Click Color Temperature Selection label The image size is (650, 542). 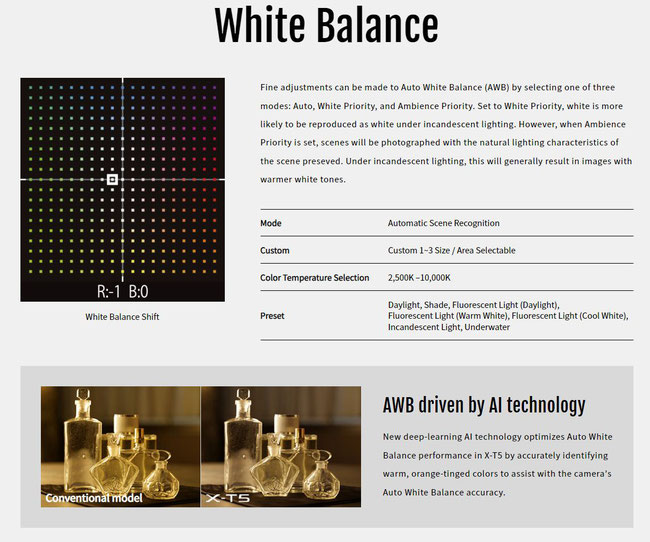point(315,278)
